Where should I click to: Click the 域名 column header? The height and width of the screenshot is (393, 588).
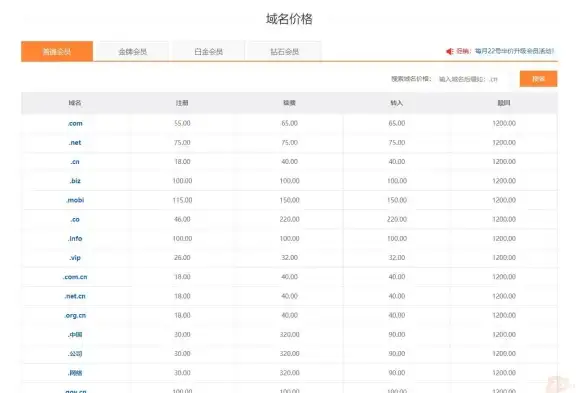click(x=75, y=103)
